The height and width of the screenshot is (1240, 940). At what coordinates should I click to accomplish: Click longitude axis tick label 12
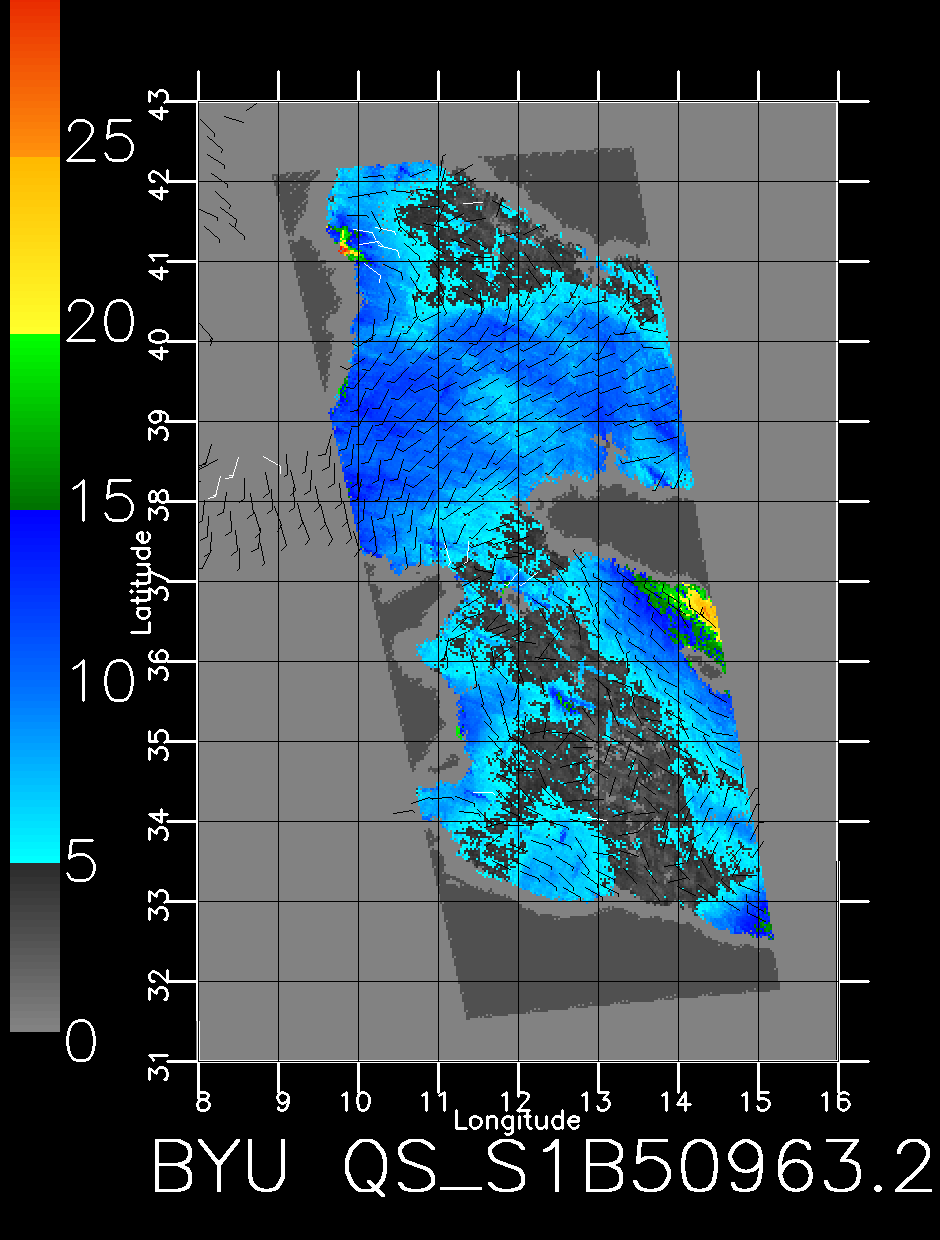click(517, 1101)
